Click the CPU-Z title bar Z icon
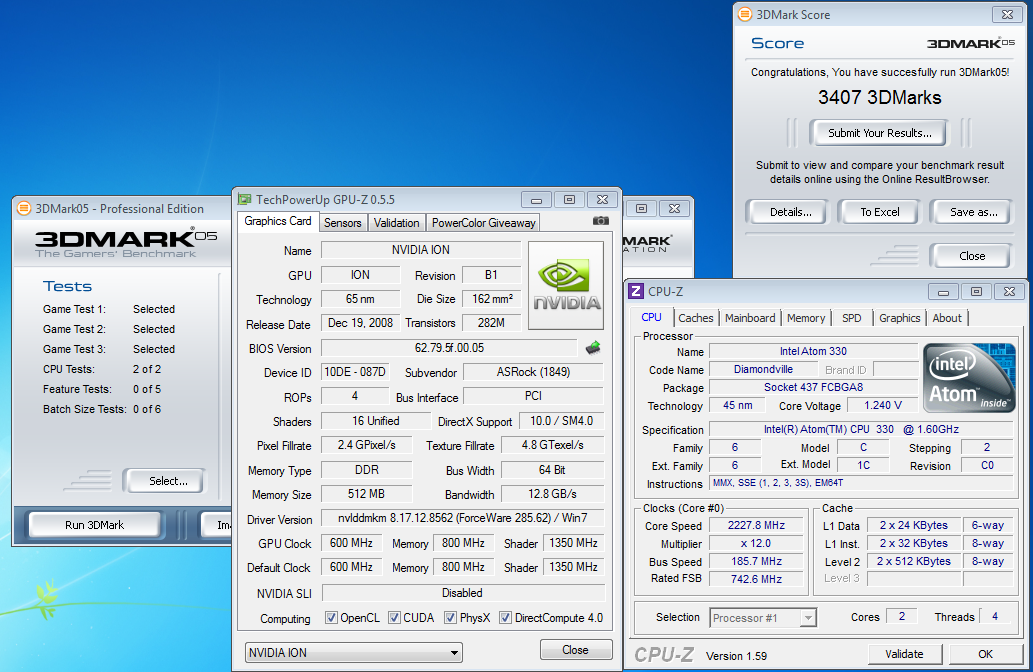Viewport: 1033px width, 672px height. (x=636, y=291)
